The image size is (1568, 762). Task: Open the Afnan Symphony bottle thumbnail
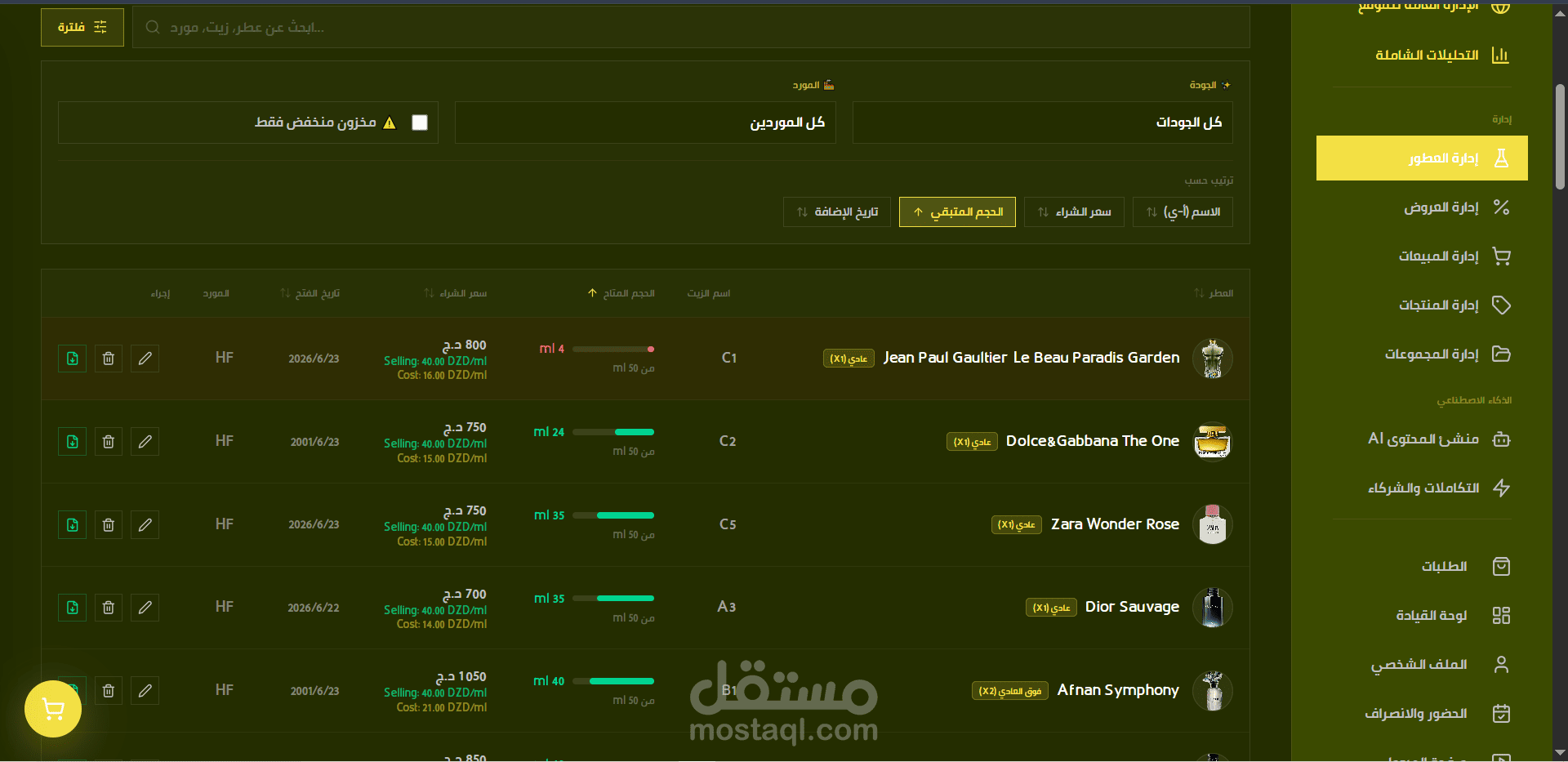point(1213,691)
